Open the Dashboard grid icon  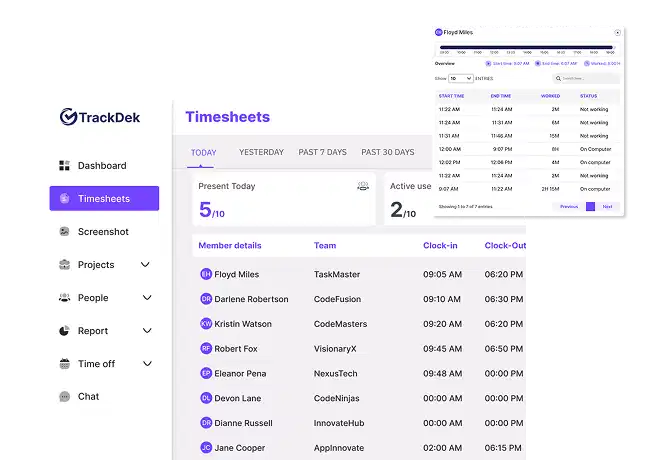point(64,166)
